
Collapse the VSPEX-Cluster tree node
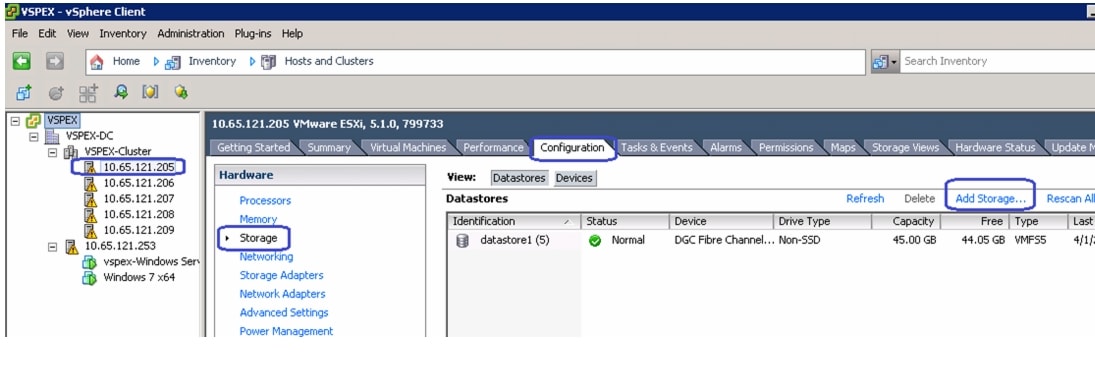52,151
